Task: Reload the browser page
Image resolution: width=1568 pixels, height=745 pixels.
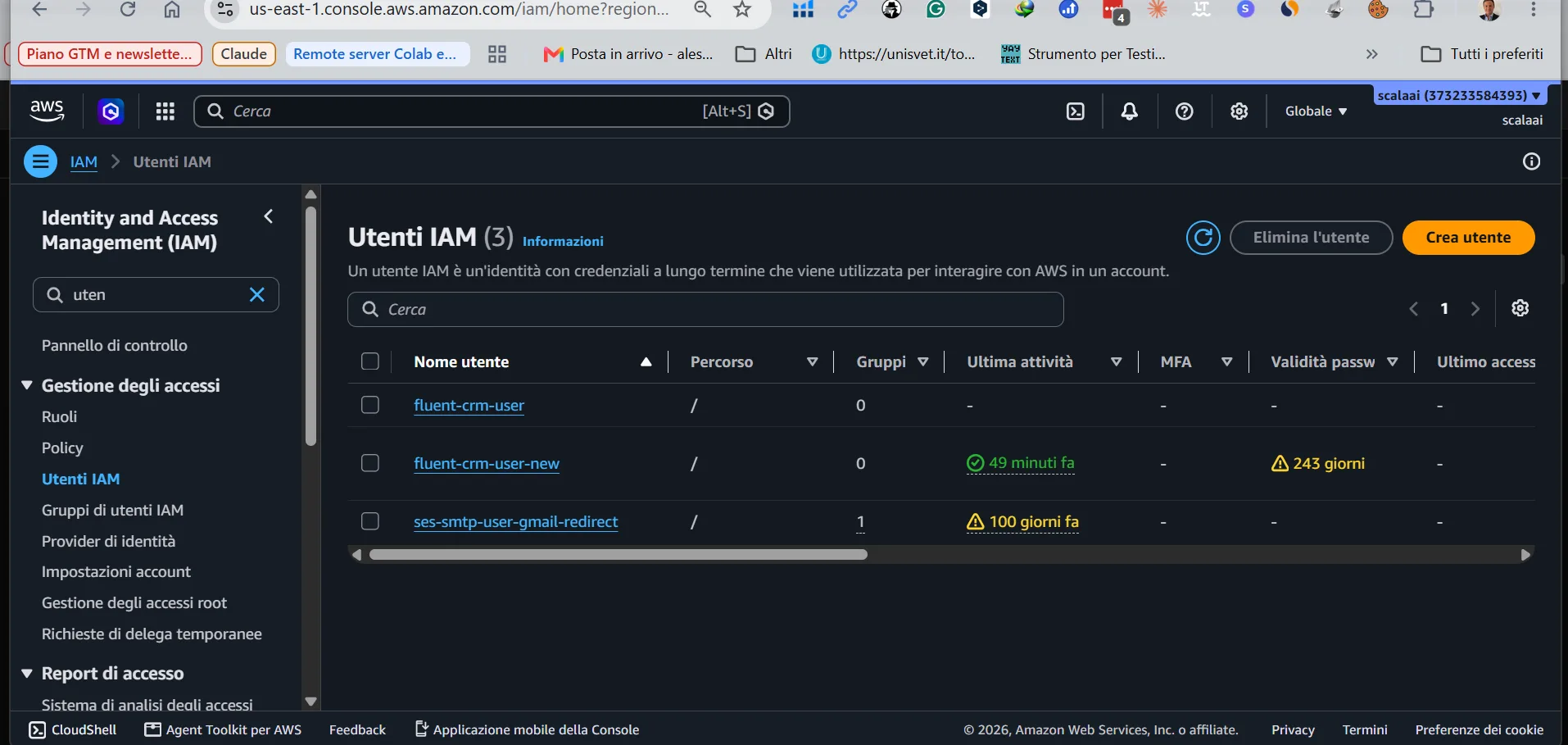Action: click(127, 10)
